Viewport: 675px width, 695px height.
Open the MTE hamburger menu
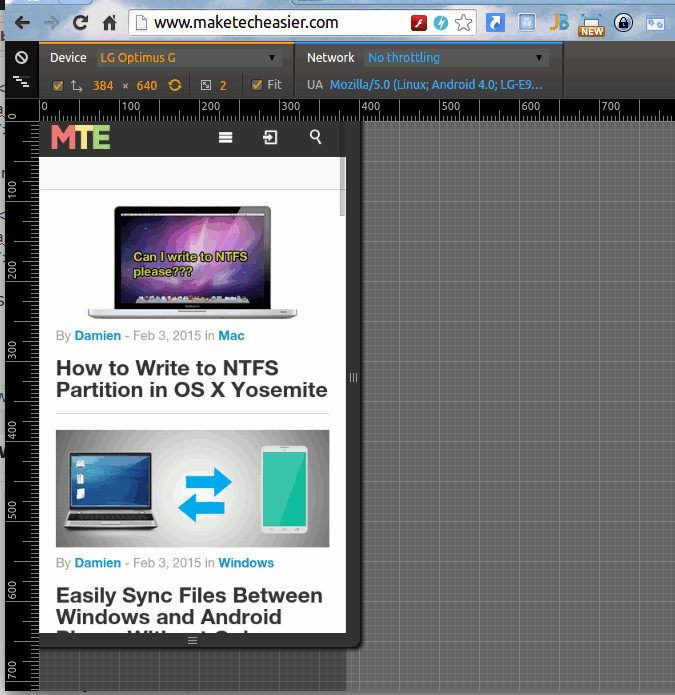click(x=226, y=138)
